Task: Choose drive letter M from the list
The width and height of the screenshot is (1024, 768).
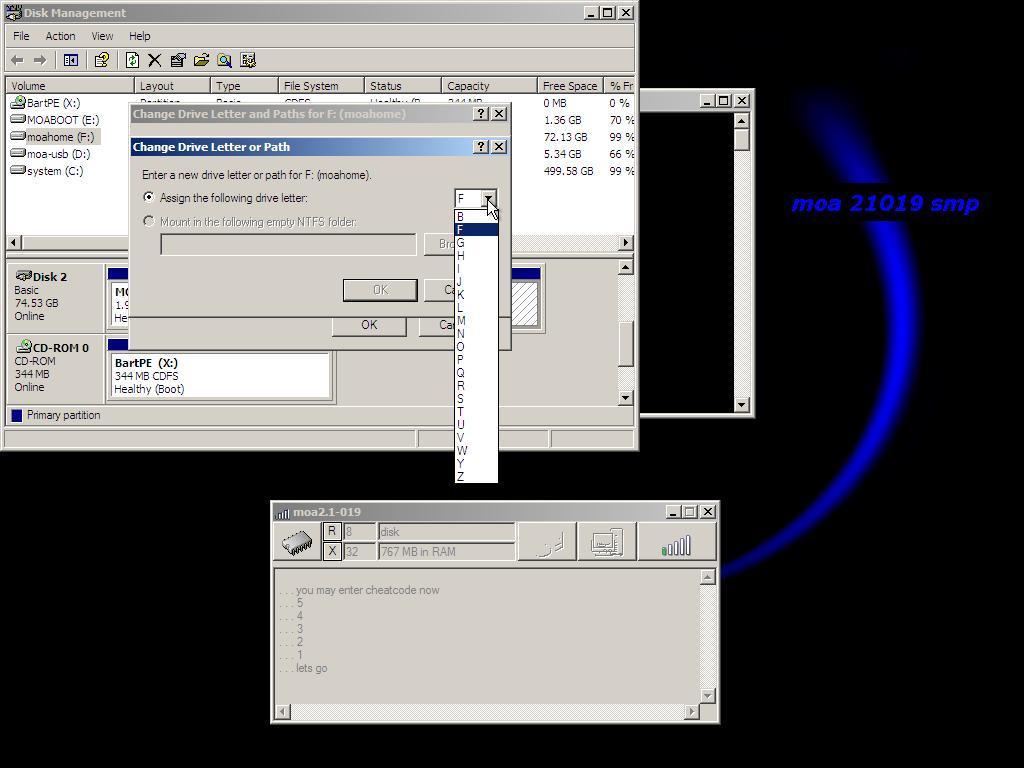Action: [x=461, y=321]
